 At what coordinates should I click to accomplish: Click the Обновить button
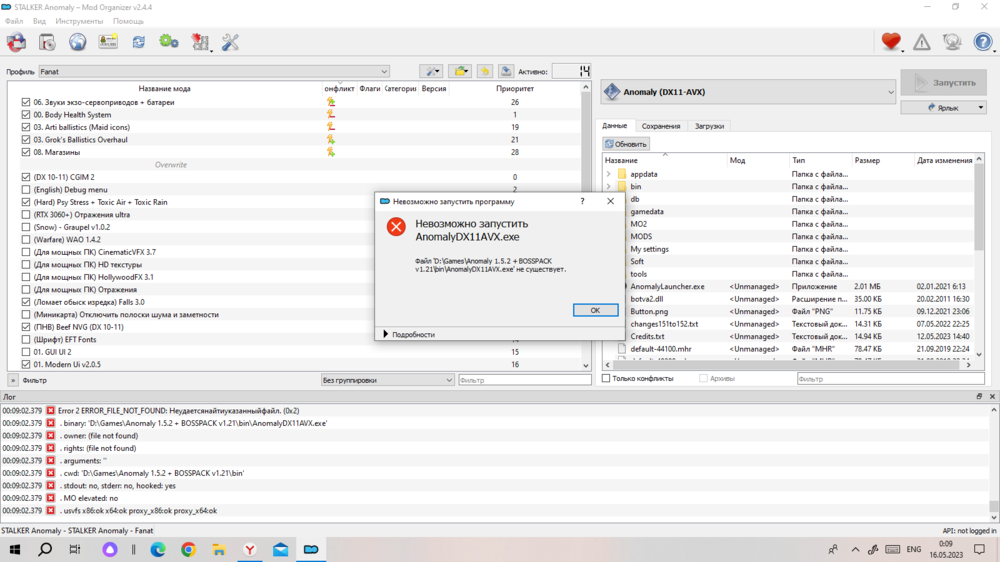coord(626,144)
